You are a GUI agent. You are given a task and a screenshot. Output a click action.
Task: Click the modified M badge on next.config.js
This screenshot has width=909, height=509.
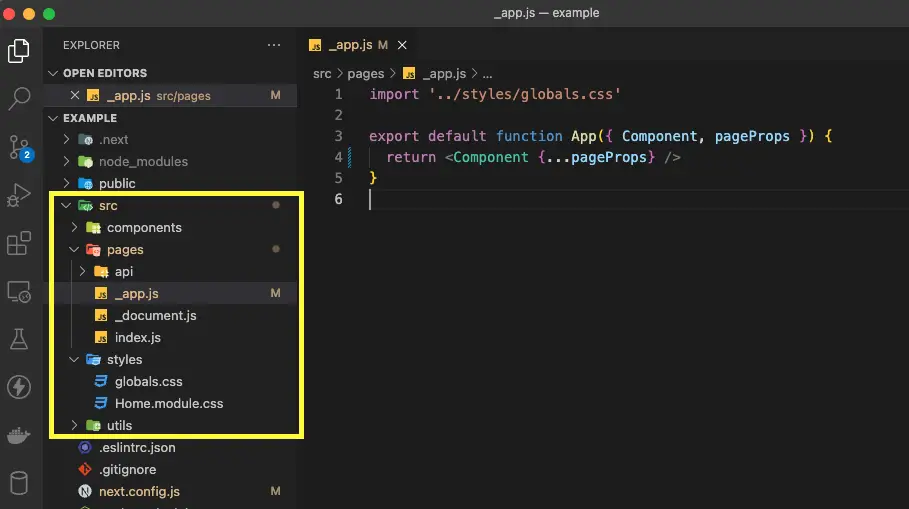coord(275,492)
